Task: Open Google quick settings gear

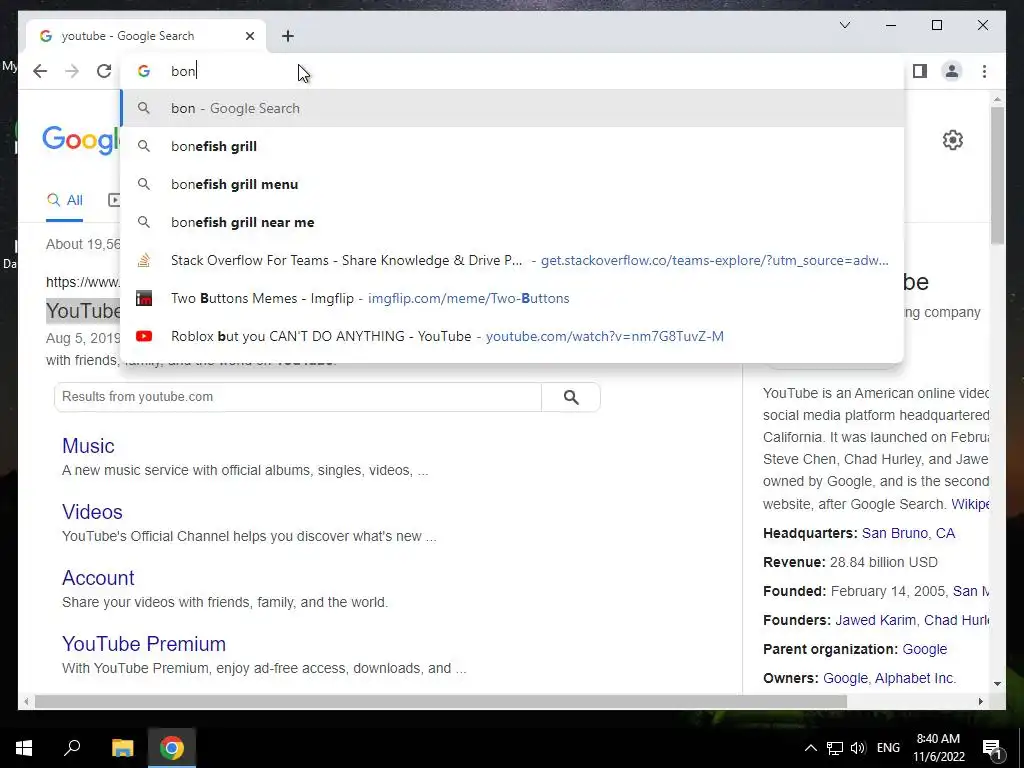Action: pos(952,140)
